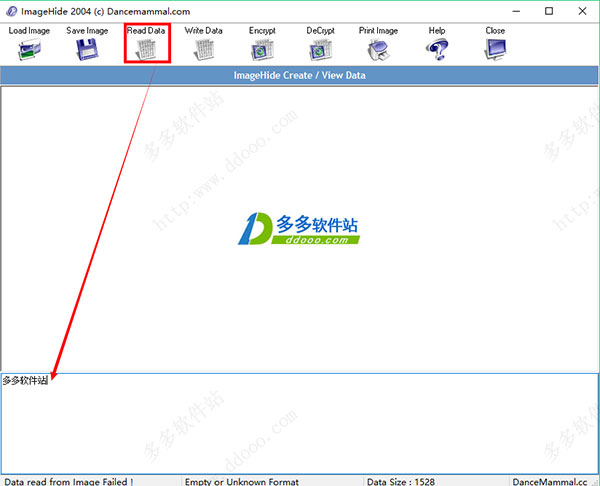Click status text 'Data read from Image Failed !'
The image size is (600, 486).
pyautogui.click(x=69, y=481)
